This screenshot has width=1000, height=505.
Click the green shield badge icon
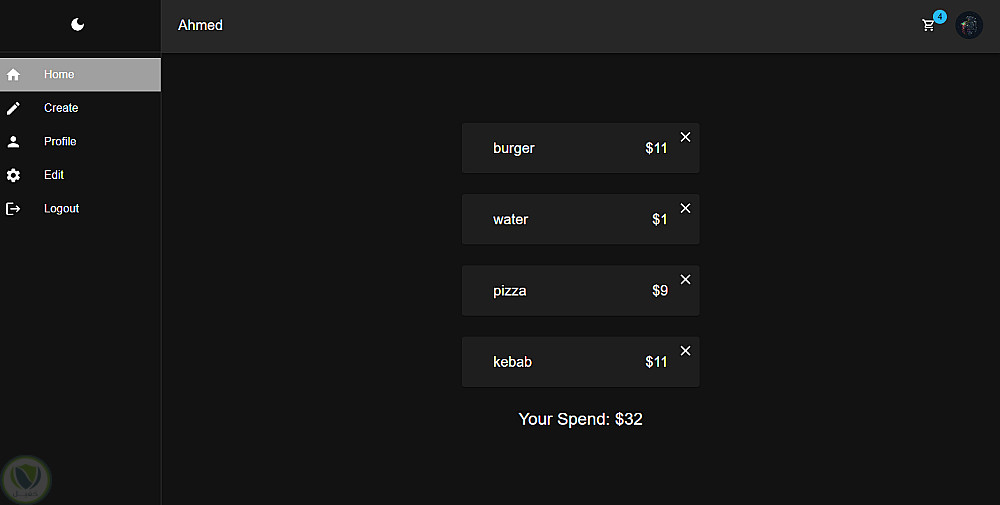point(26,480)
